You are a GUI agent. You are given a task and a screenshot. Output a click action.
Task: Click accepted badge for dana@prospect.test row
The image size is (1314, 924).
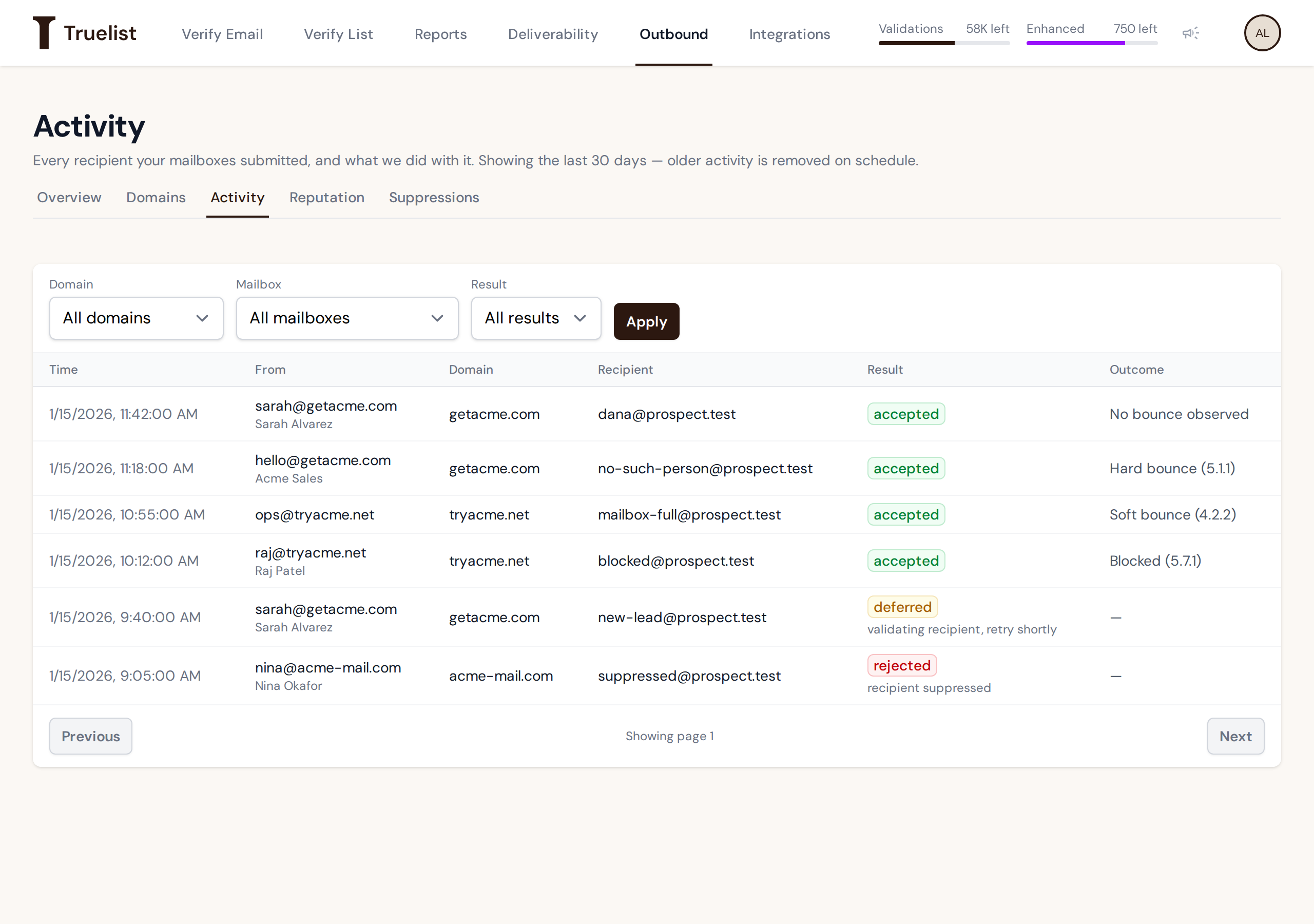(906, 414)
